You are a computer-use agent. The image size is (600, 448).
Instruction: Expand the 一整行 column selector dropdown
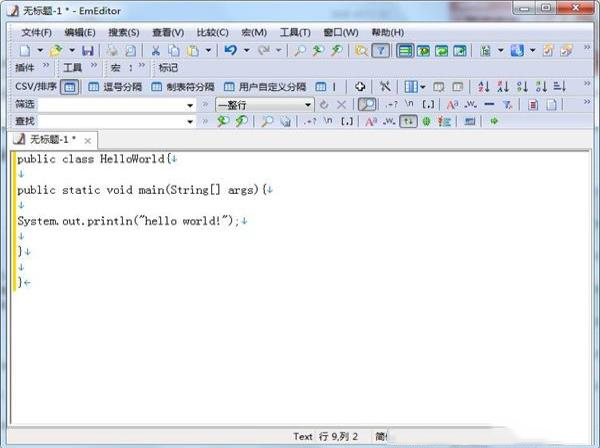click(x=308, y=104)
